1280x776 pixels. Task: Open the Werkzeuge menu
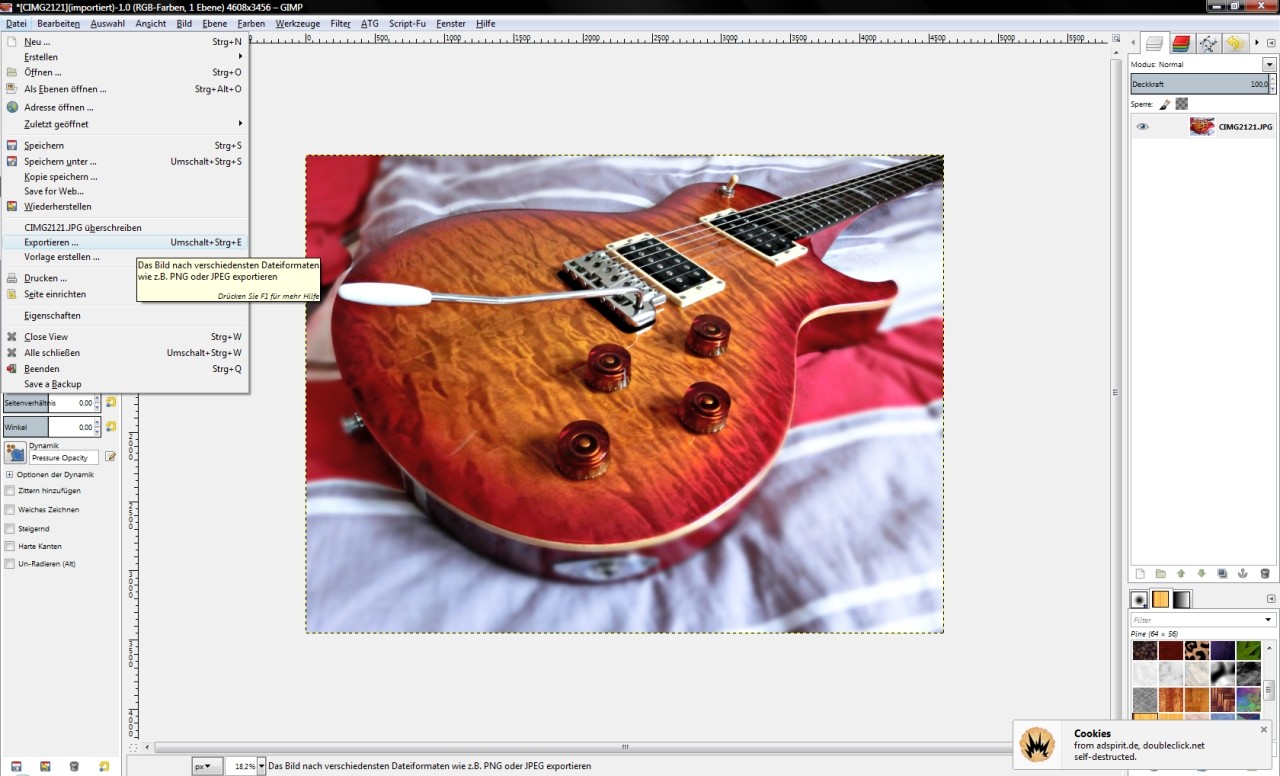tap(298, 23)
